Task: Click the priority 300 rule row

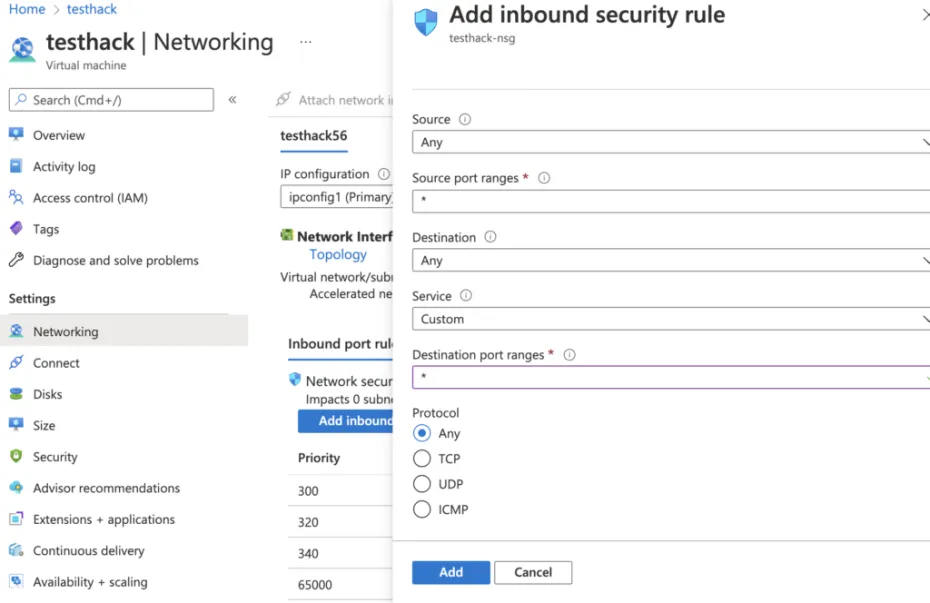Action: pos(340,491)
